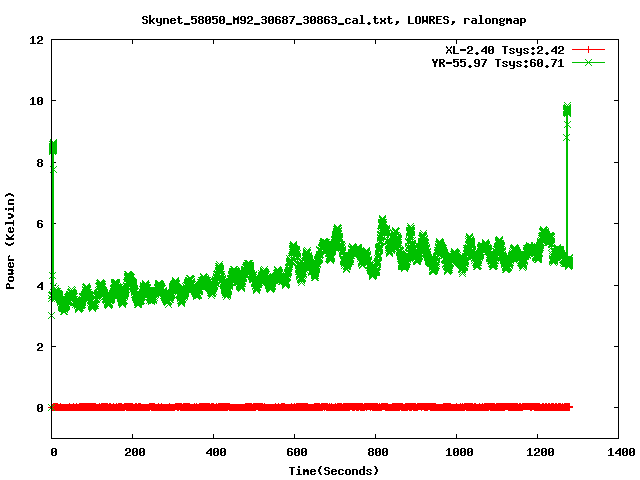640x480 pixels.
Task: Select legend entry YR-55.97 Tsys:60.71
Action: click(x=498, y=63)
